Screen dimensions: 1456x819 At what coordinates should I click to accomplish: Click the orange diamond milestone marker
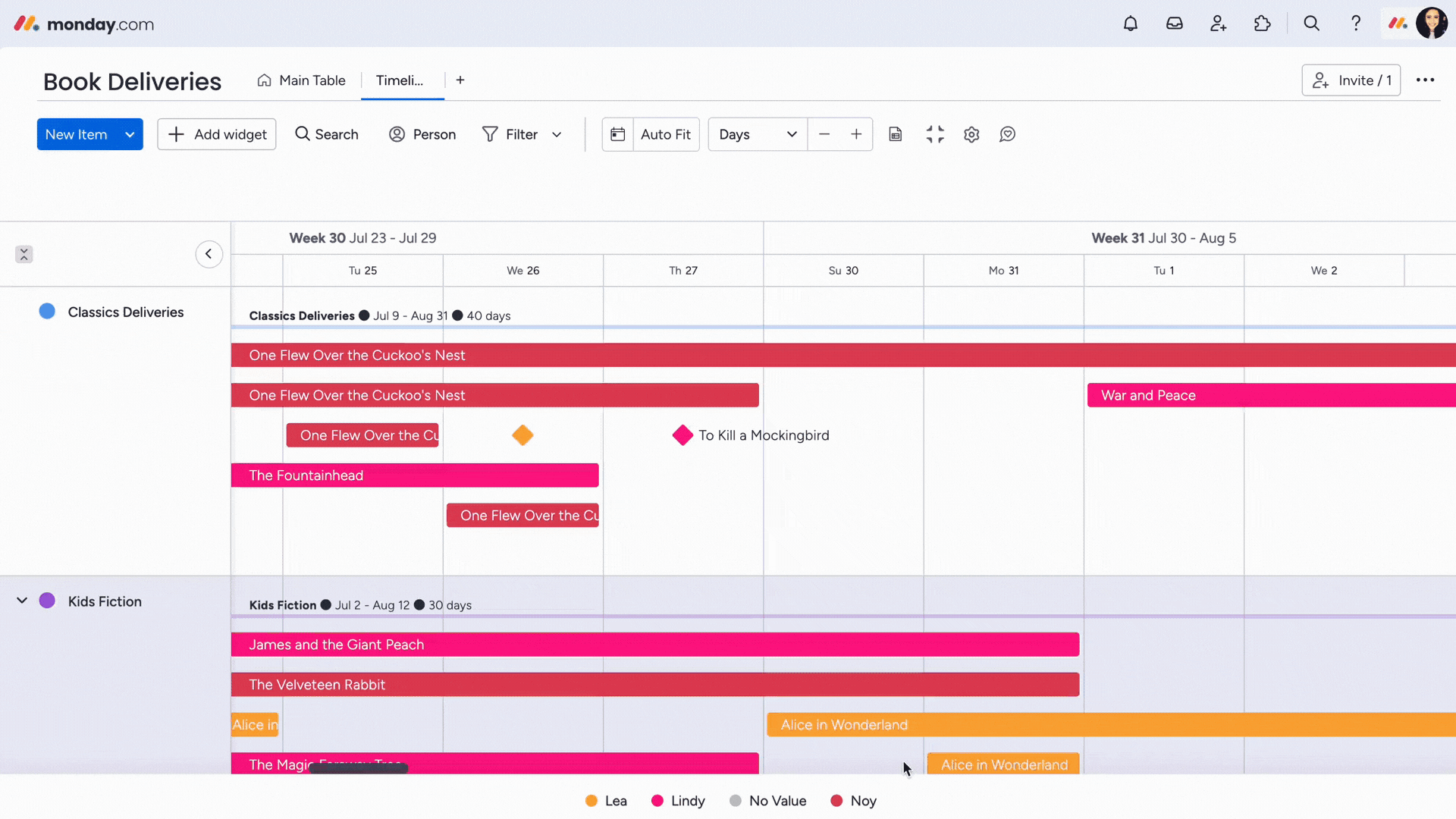tap(522, 435)
